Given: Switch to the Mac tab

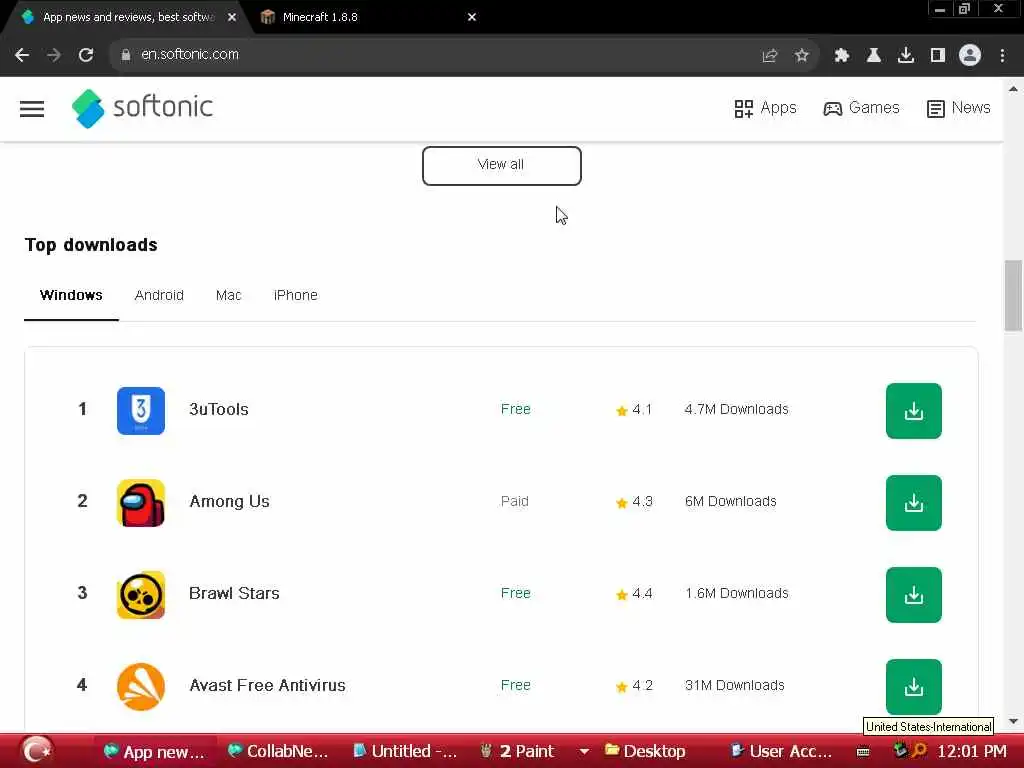Looking at the screenshot, I should [229, 295].
